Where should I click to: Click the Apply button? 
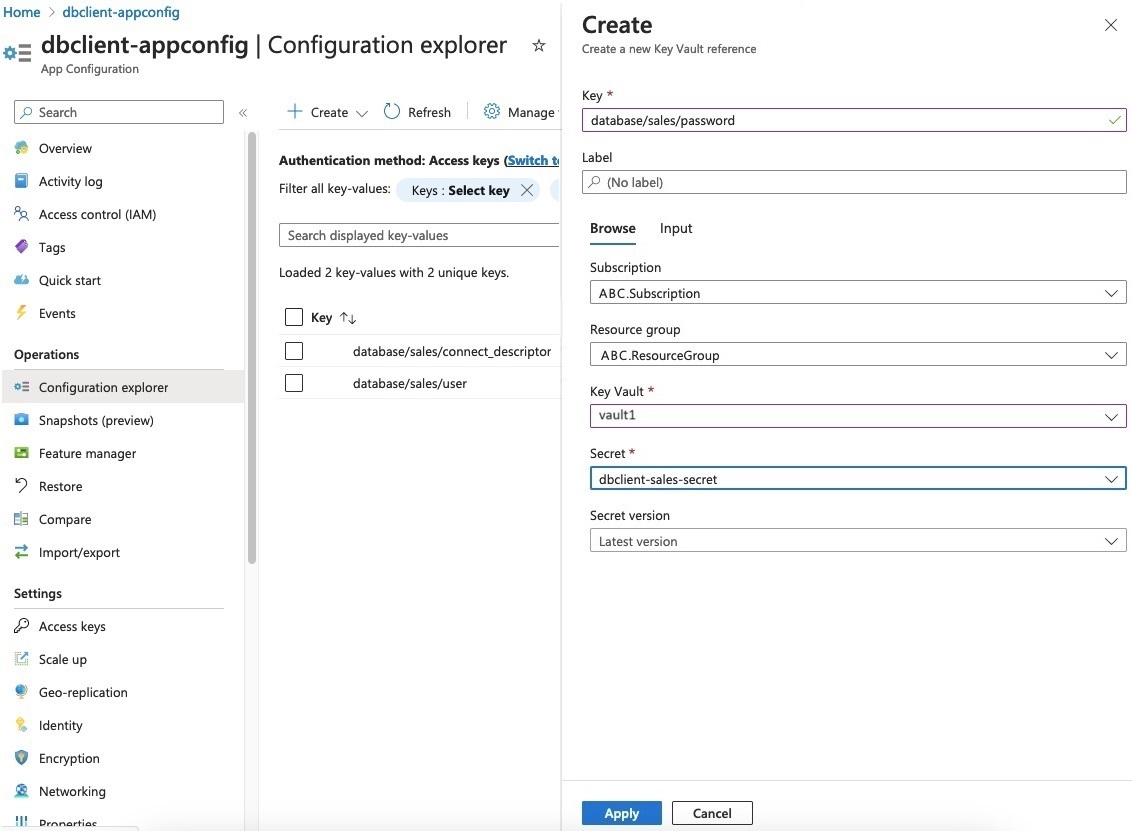click(622, 813)
